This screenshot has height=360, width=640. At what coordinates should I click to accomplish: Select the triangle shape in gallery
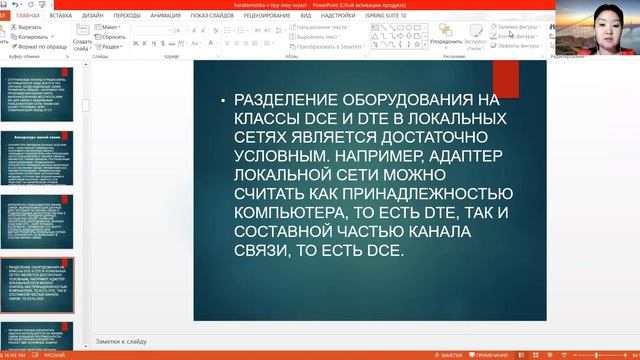point(376,36)
